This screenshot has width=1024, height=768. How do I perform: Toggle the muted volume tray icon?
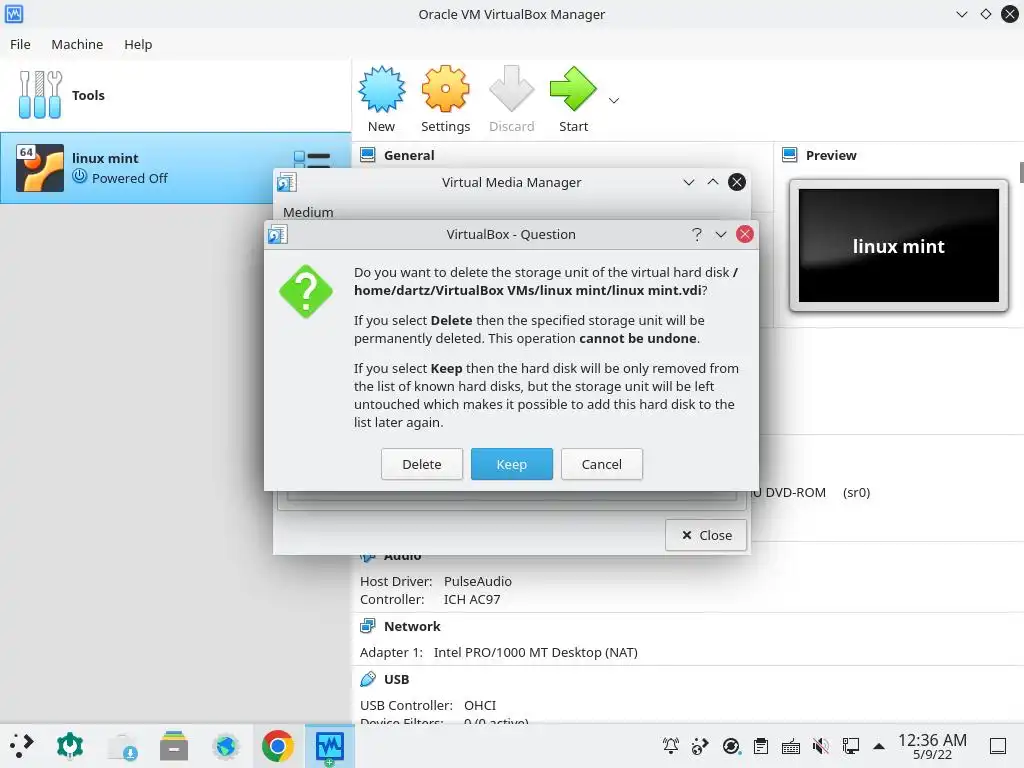pos(821,746)
